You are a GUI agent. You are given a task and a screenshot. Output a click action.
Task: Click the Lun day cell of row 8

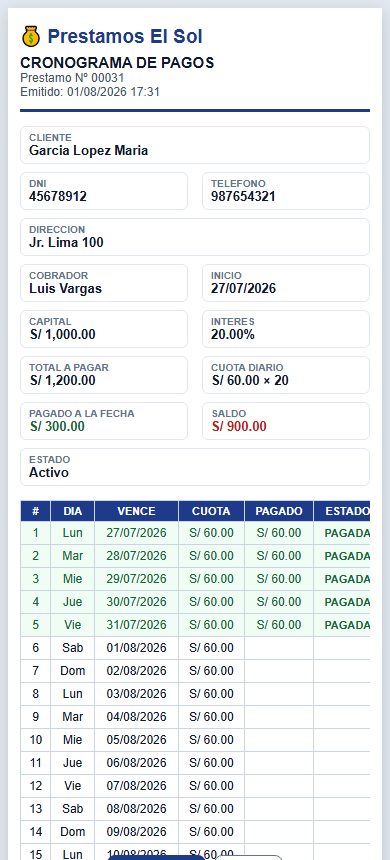click(72, 694)
